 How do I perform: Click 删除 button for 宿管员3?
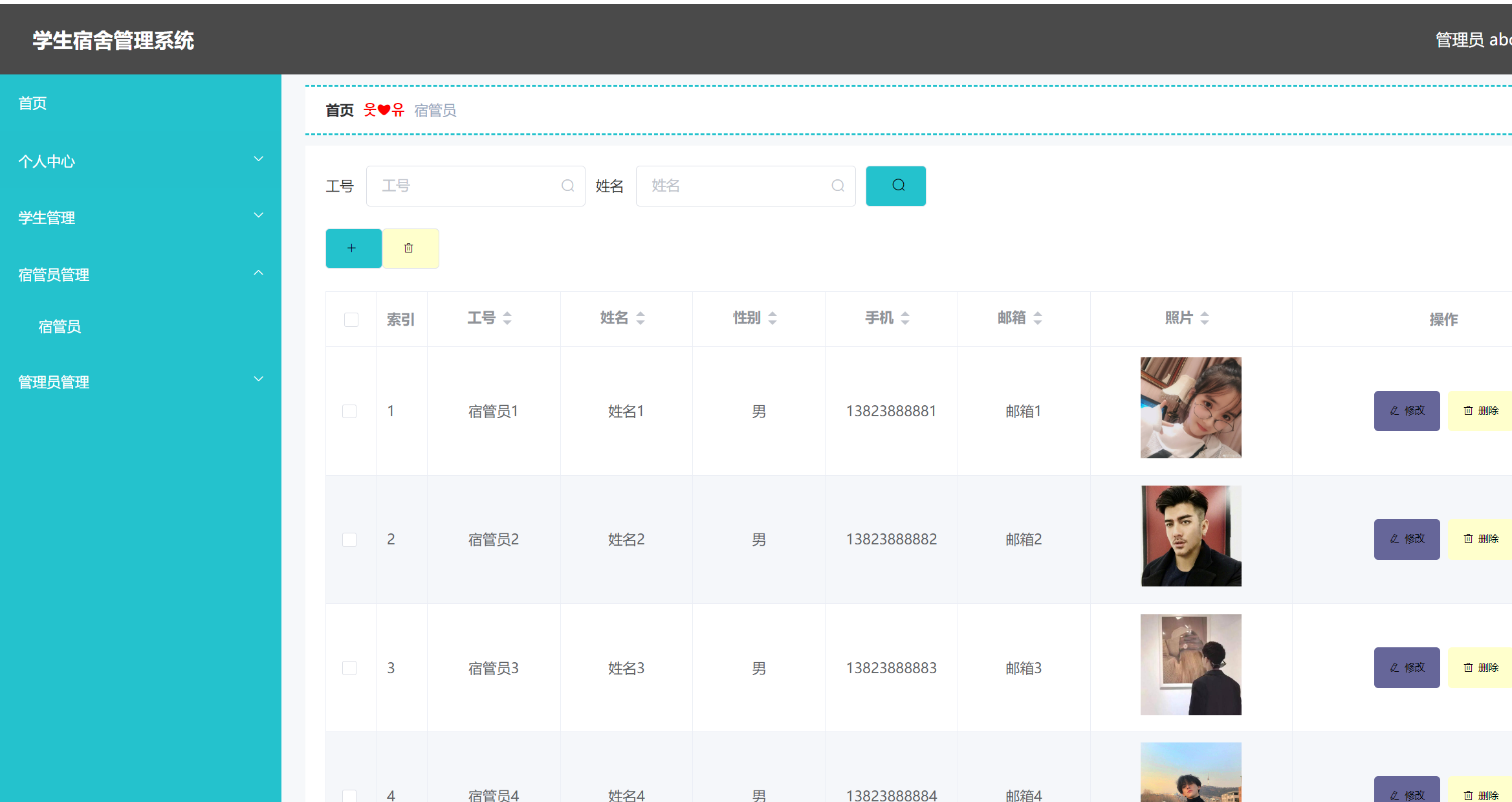[1480, 667]
